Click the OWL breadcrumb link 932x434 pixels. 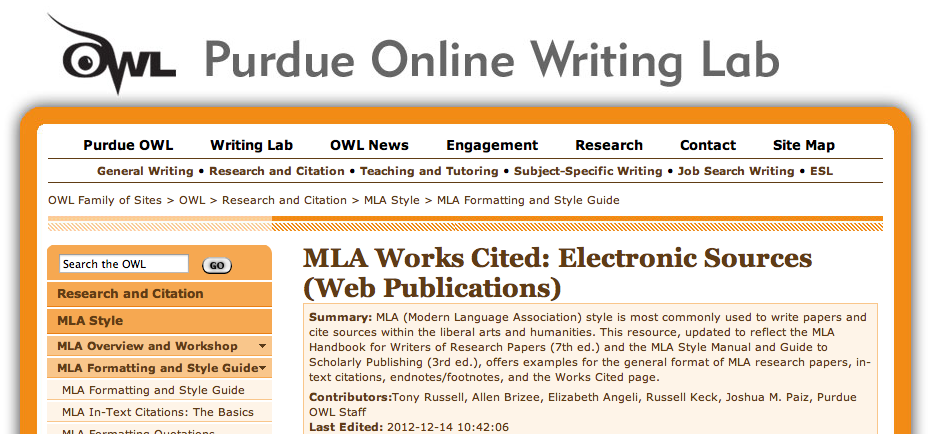pyautogui.click(x=192, y=200)
